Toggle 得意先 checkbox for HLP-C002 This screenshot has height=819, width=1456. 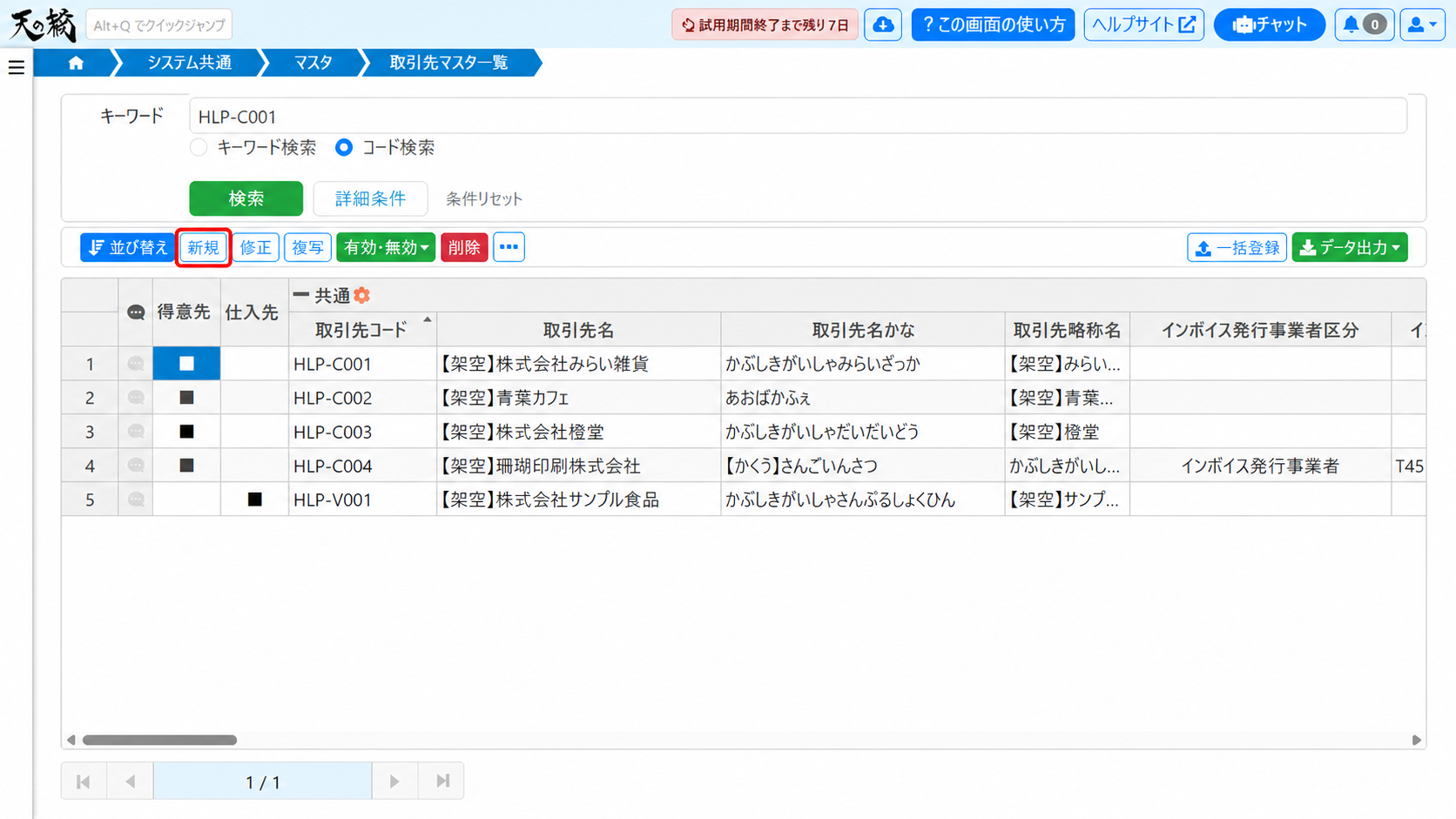pyautogui.click(x=186, y=398)
